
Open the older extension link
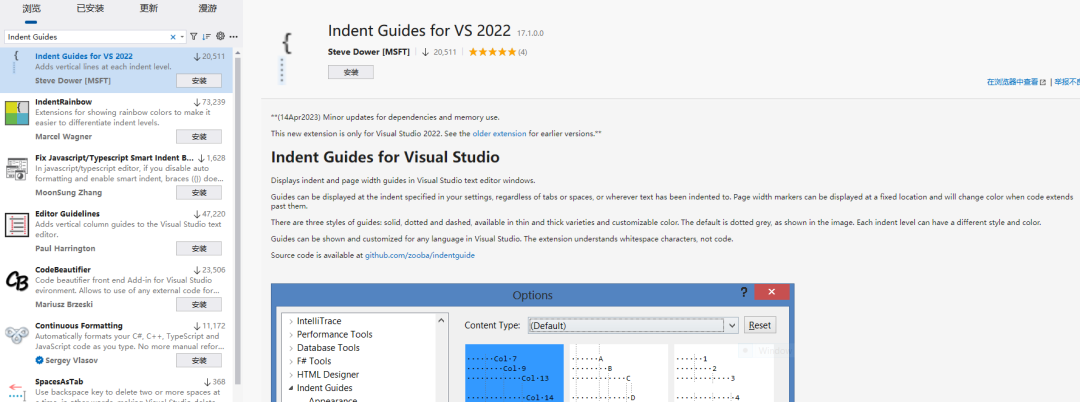click(x=499, y=134)
